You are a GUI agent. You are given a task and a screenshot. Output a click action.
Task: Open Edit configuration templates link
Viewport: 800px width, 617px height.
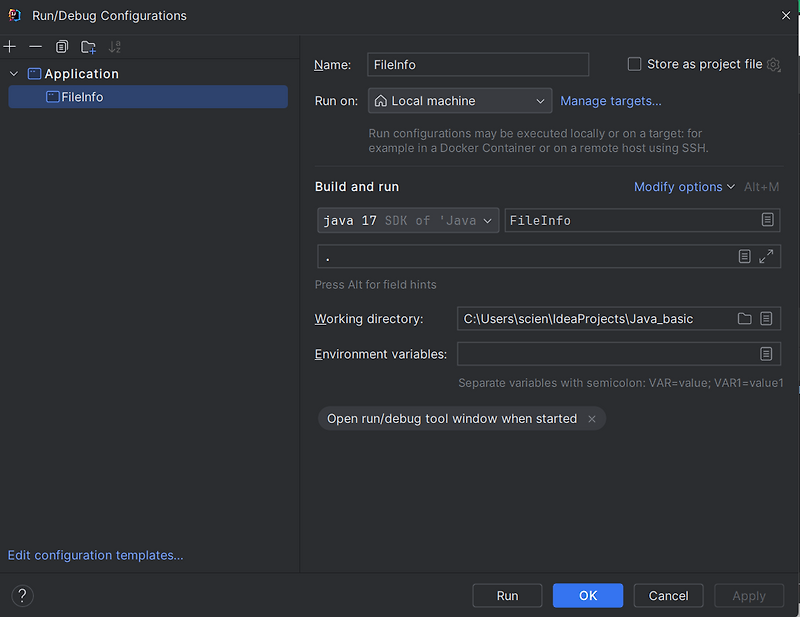(95, 555)
